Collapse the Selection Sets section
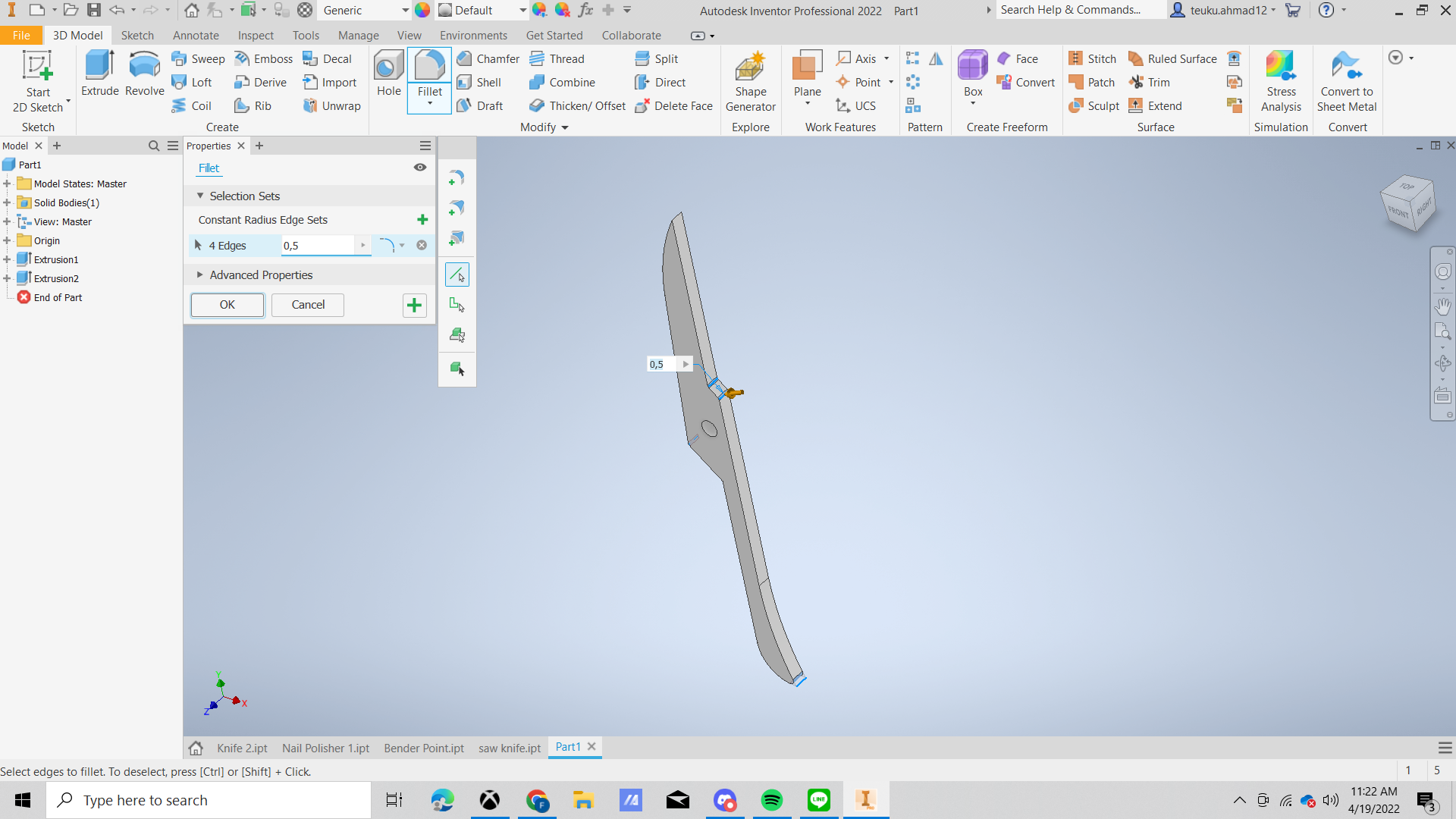The height and width of the screenshot is (819, 1456). tap(200, 196)
